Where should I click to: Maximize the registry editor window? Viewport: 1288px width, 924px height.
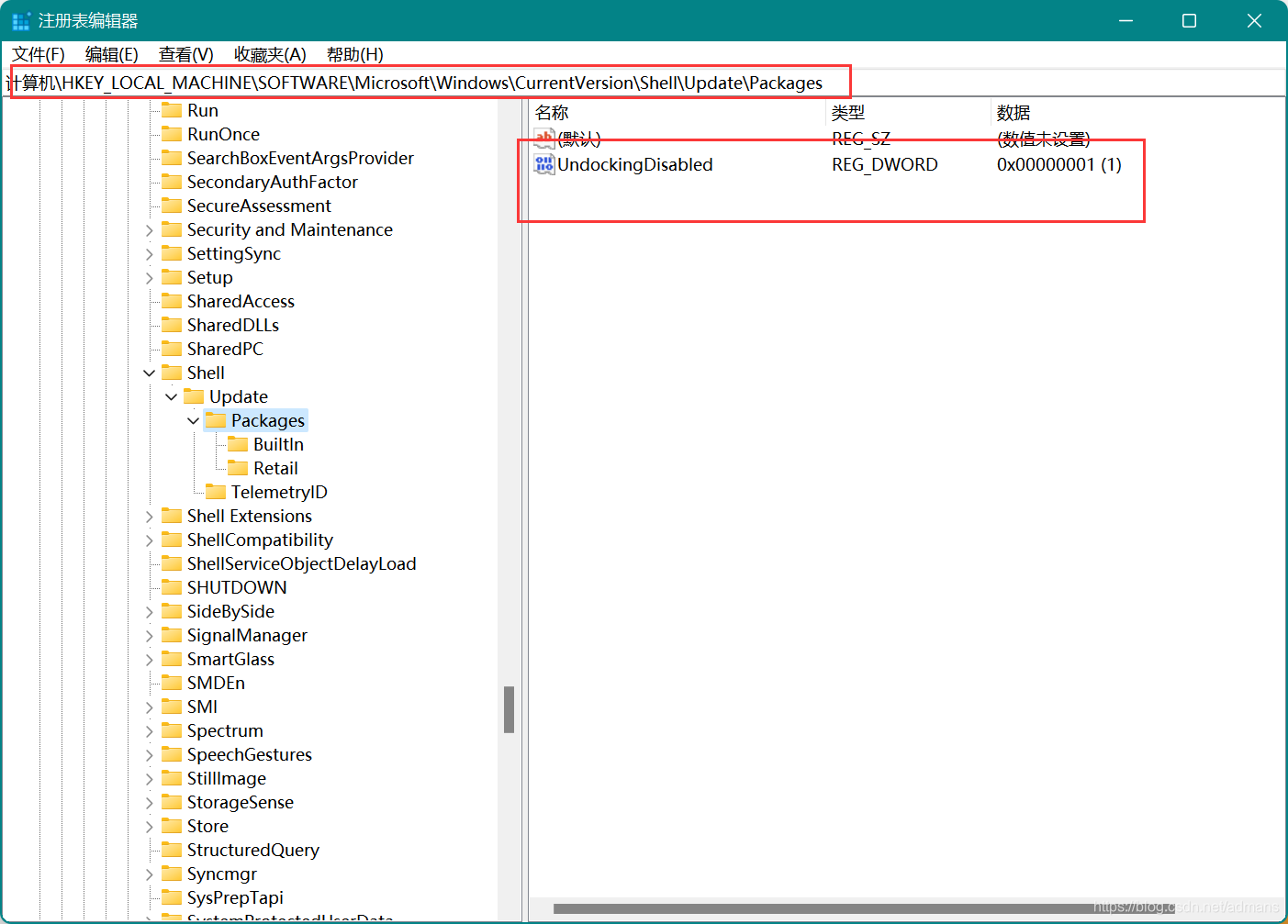pos(1189,20)
